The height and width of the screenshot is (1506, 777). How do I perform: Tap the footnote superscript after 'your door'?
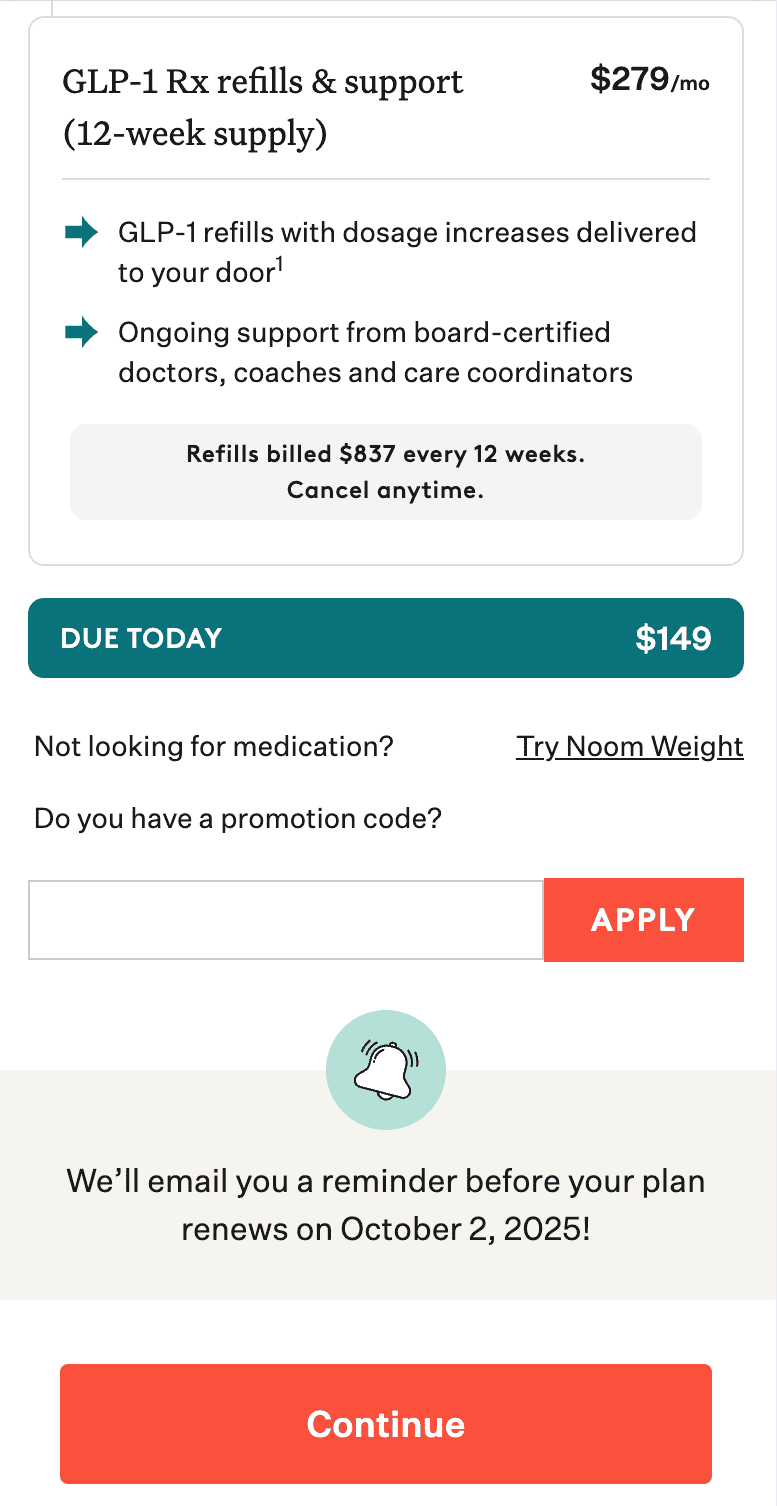(x=281, y=265)
